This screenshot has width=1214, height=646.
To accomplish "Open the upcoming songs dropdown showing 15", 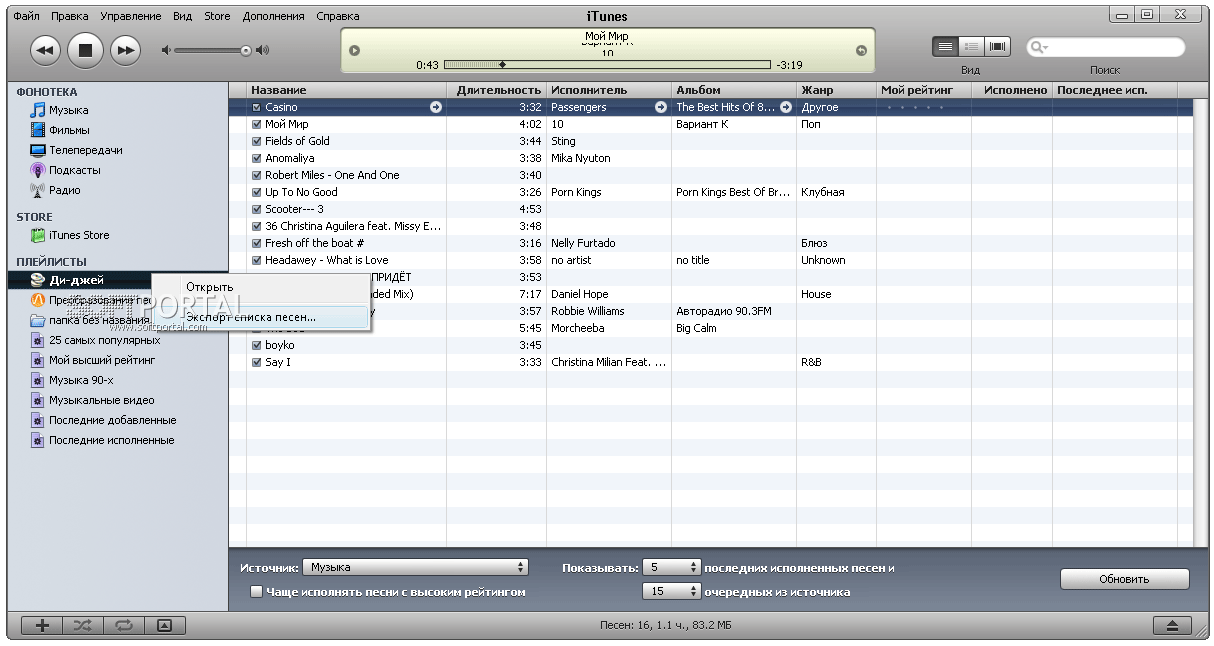I will (672, 591).
